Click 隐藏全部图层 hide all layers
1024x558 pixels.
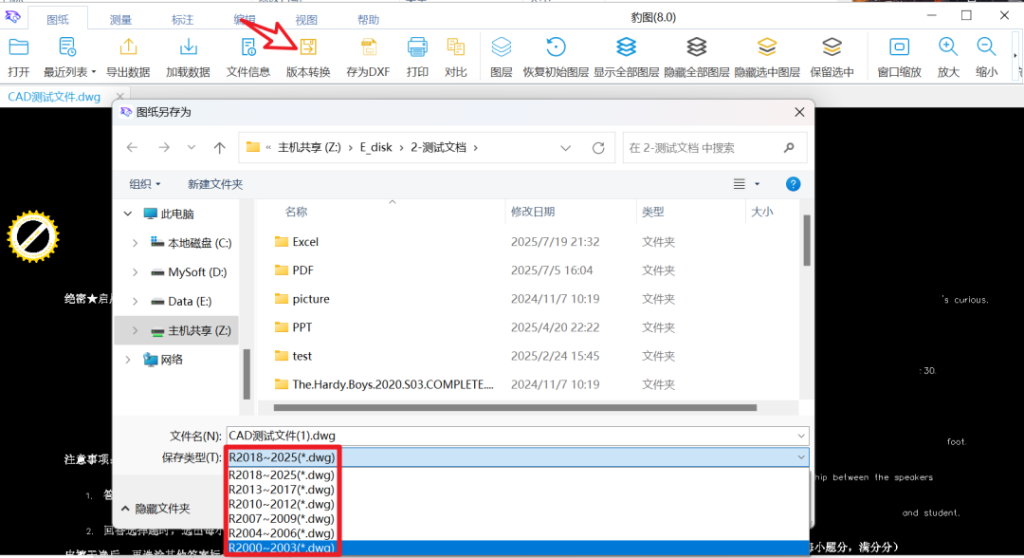(696, 47)
